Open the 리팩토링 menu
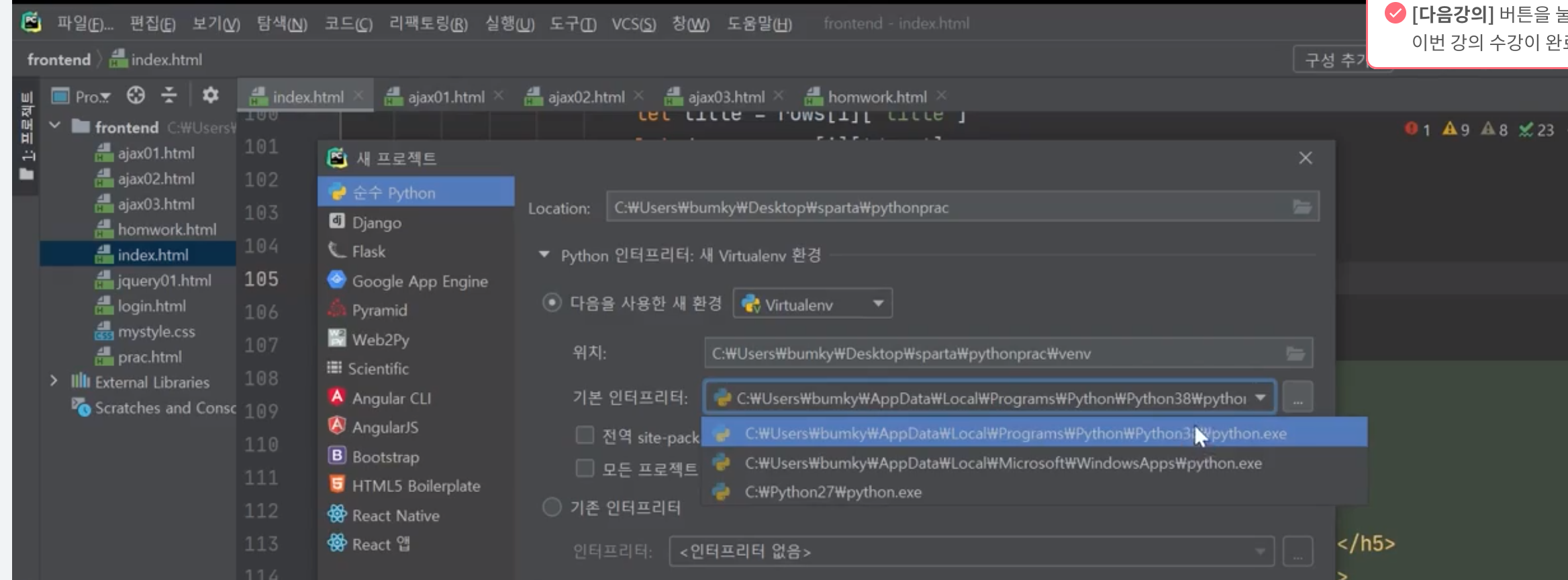1568x580 pixels. [428, 23]
